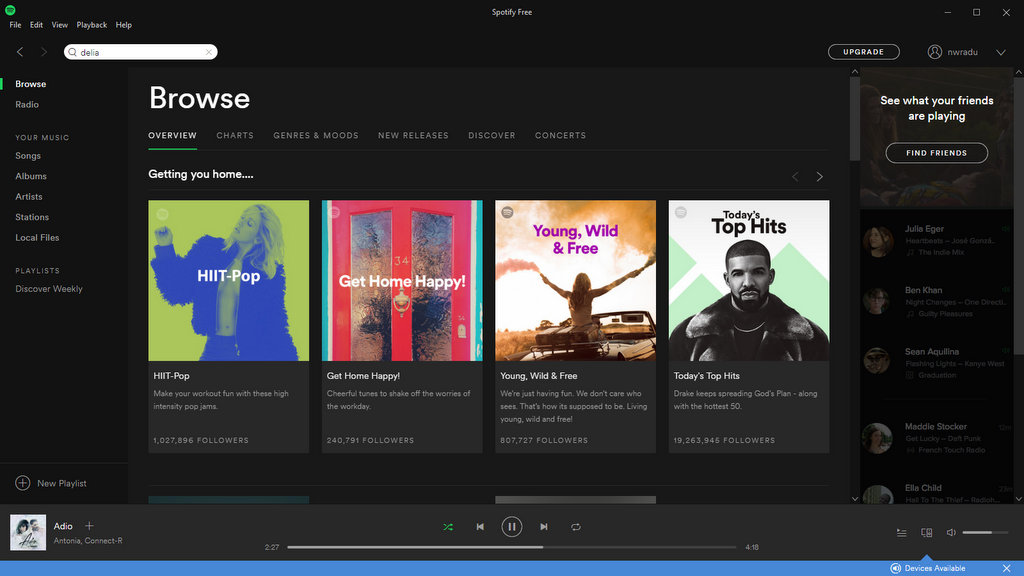This screenshot has height=576, width=1024.
Task: Open the HIIT-Pop playlist cover
Action: 229,280
